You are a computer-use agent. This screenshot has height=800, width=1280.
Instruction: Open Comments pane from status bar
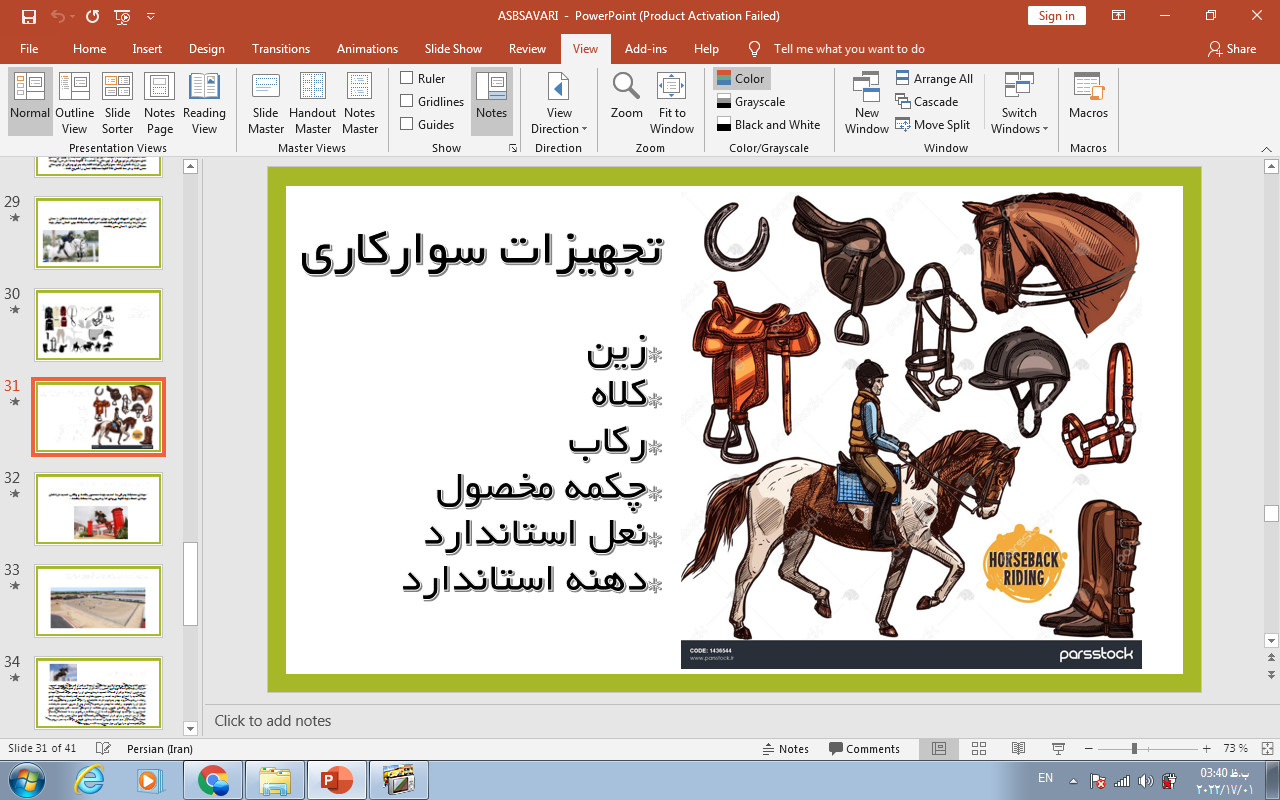click(x=864, y=748)
